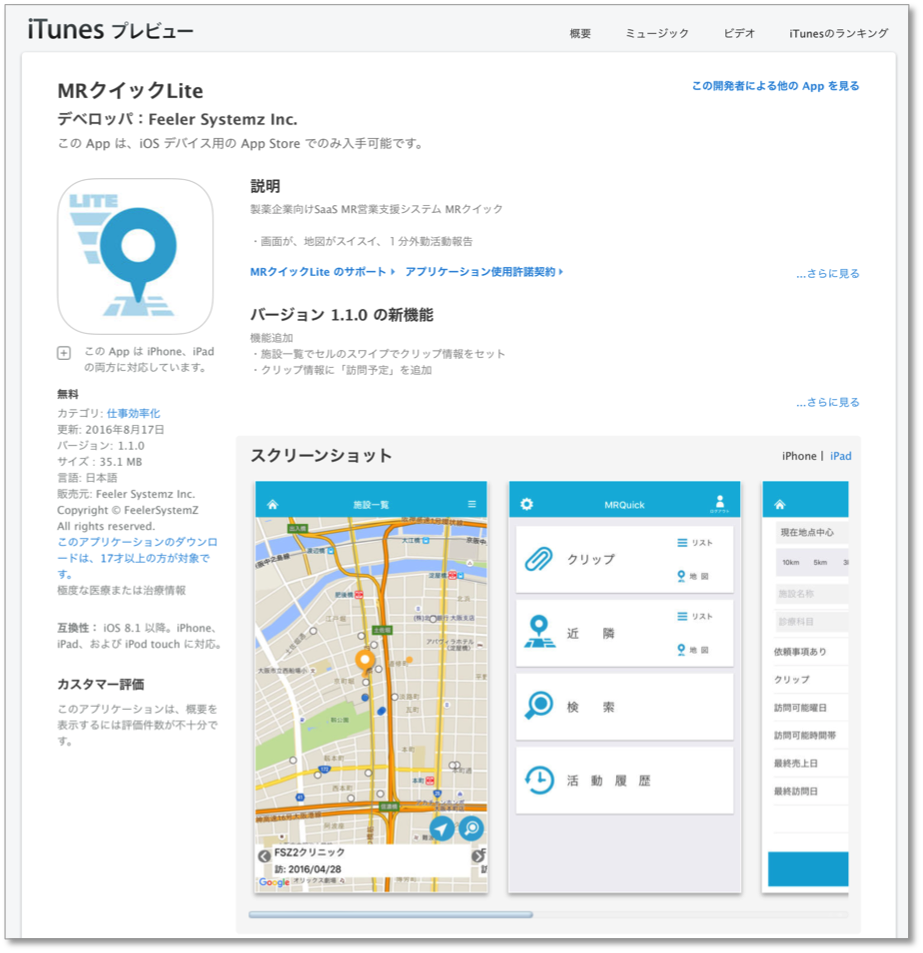Tap the hamburger menu in 施設一覧 screenshot

472,504
